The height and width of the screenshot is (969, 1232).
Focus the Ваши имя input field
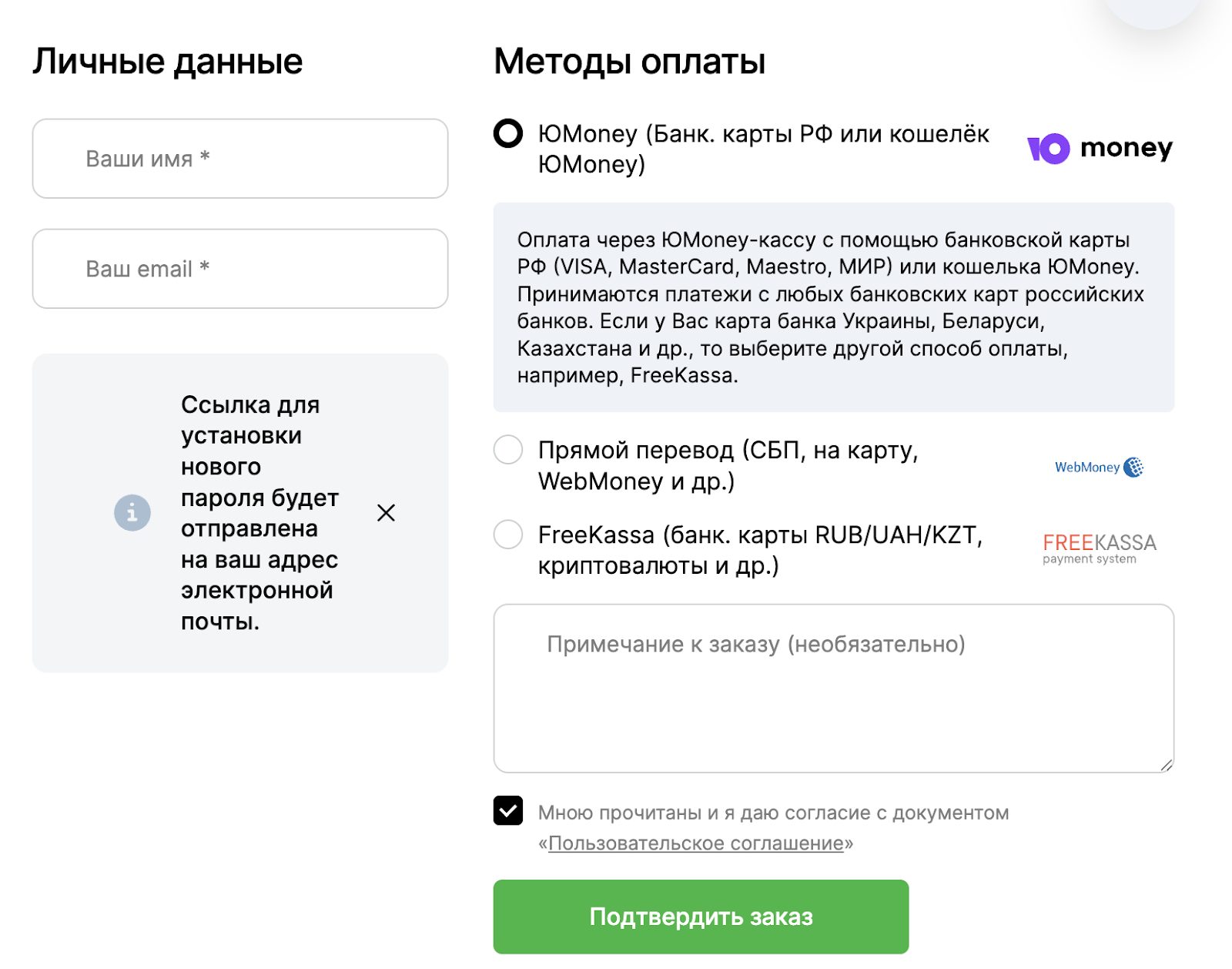tap(240, 159)
